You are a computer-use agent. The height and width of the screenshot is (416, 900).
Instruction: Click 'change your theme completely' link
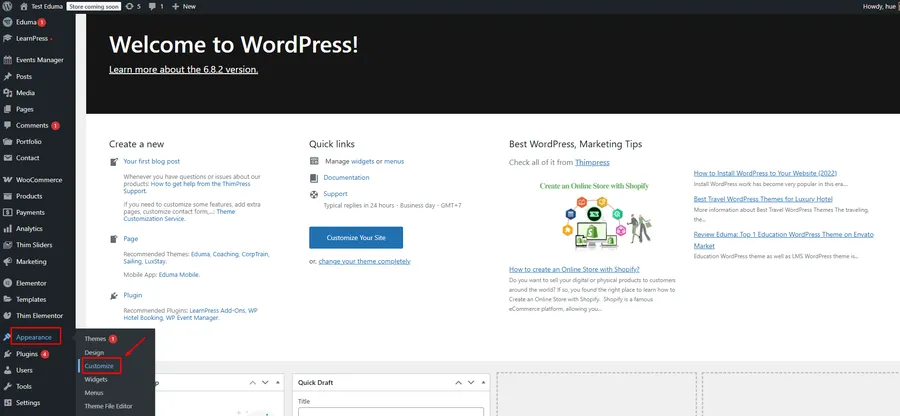pos(364,261)
